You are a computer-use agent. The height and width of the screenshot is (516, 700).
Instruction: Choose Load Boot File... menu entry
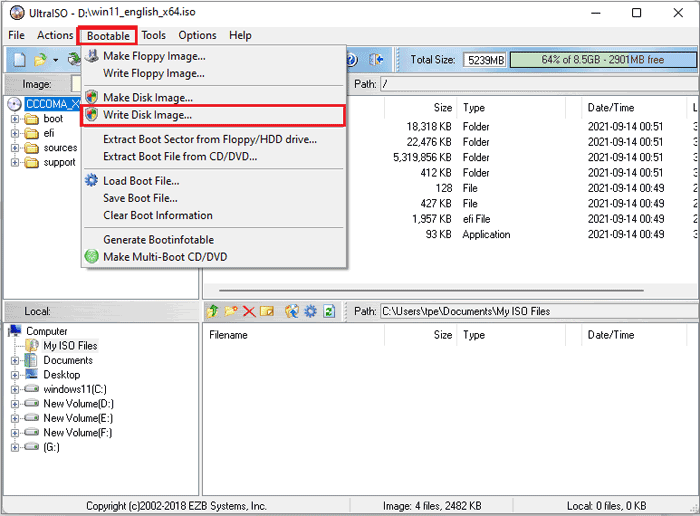click(214, 181)
